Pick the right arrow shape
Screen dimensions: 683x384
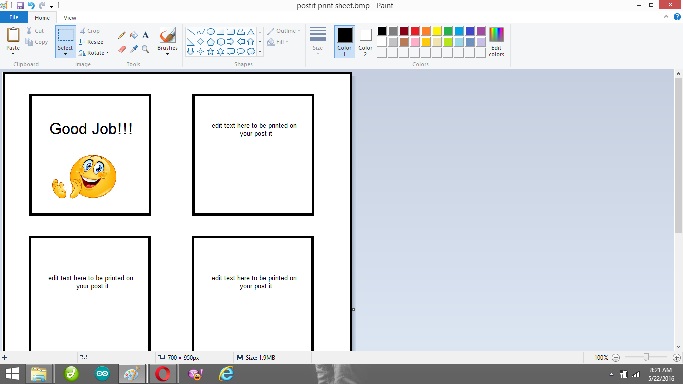[230, 41]
